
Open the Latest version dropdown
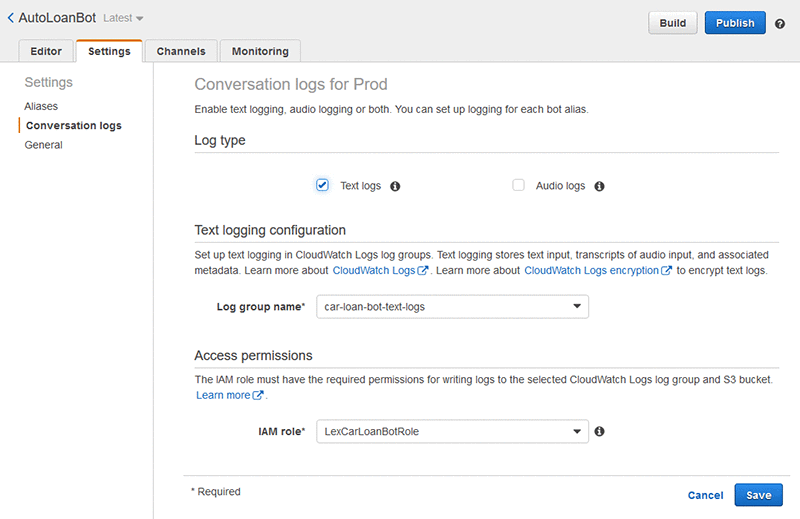click(x=124, y=19)
